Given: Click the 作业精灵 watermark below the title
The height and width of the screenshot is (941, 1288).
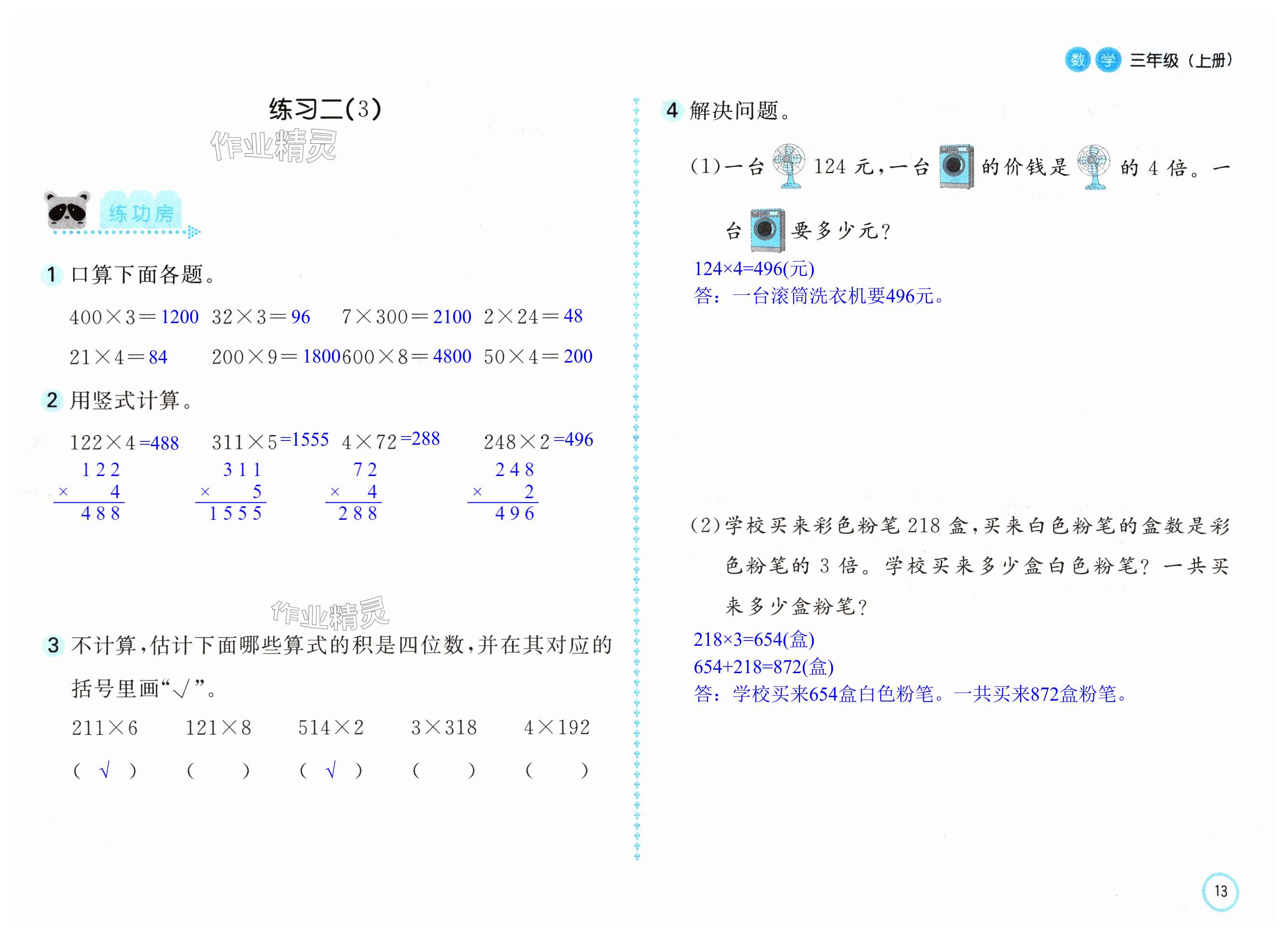Looking at the screenshot, I should [x=274, y=146].
